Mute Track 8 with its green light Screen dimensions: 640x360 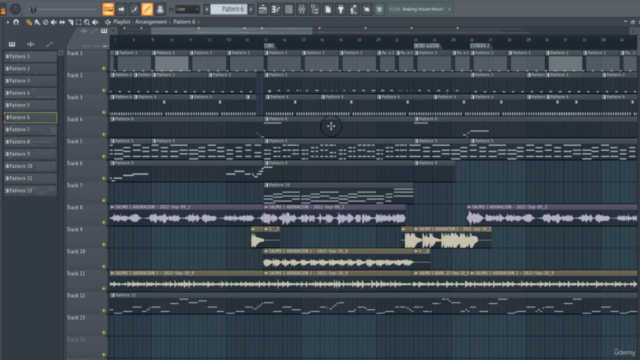pyautogui.click(x=104, y=222)
